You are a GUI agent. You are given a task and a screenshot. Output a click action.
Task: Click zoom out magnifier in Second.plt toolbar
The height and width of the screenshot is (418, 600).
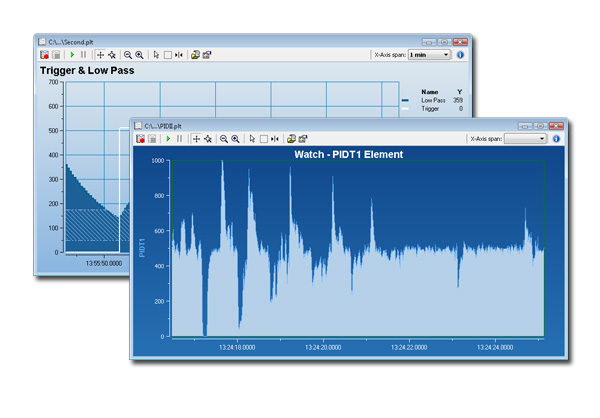[127, 55]
